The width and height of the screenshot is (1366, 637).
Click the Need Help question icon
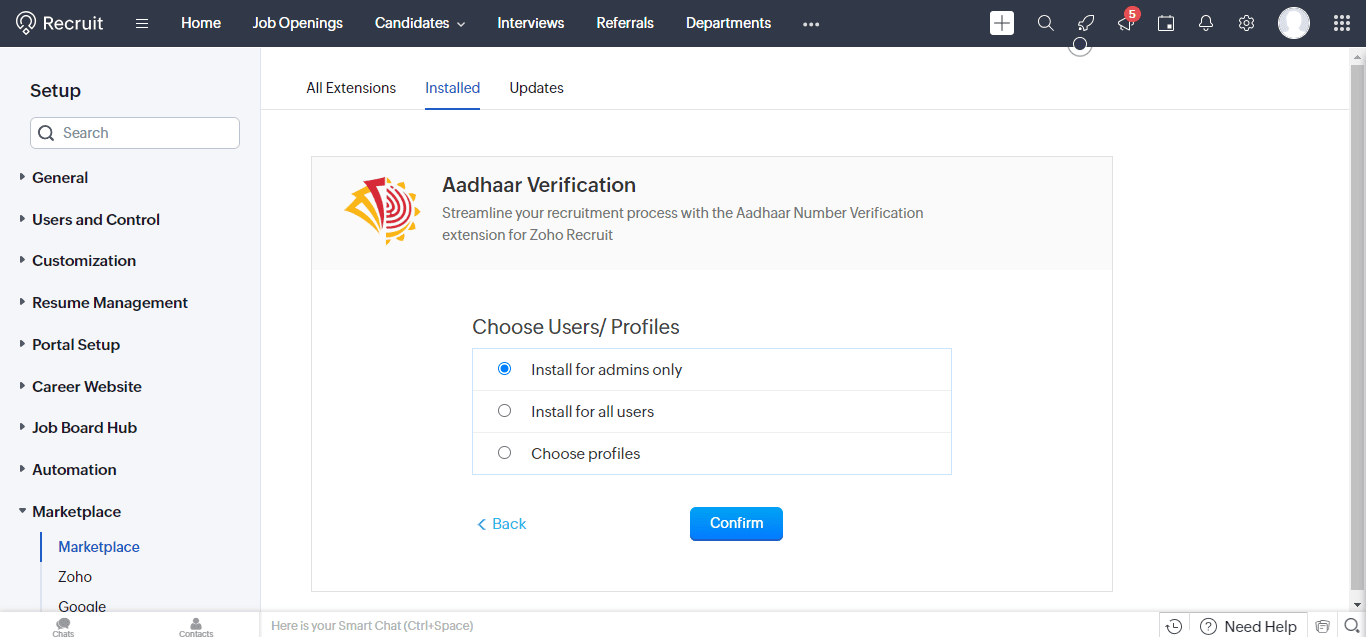[1209, 626]
